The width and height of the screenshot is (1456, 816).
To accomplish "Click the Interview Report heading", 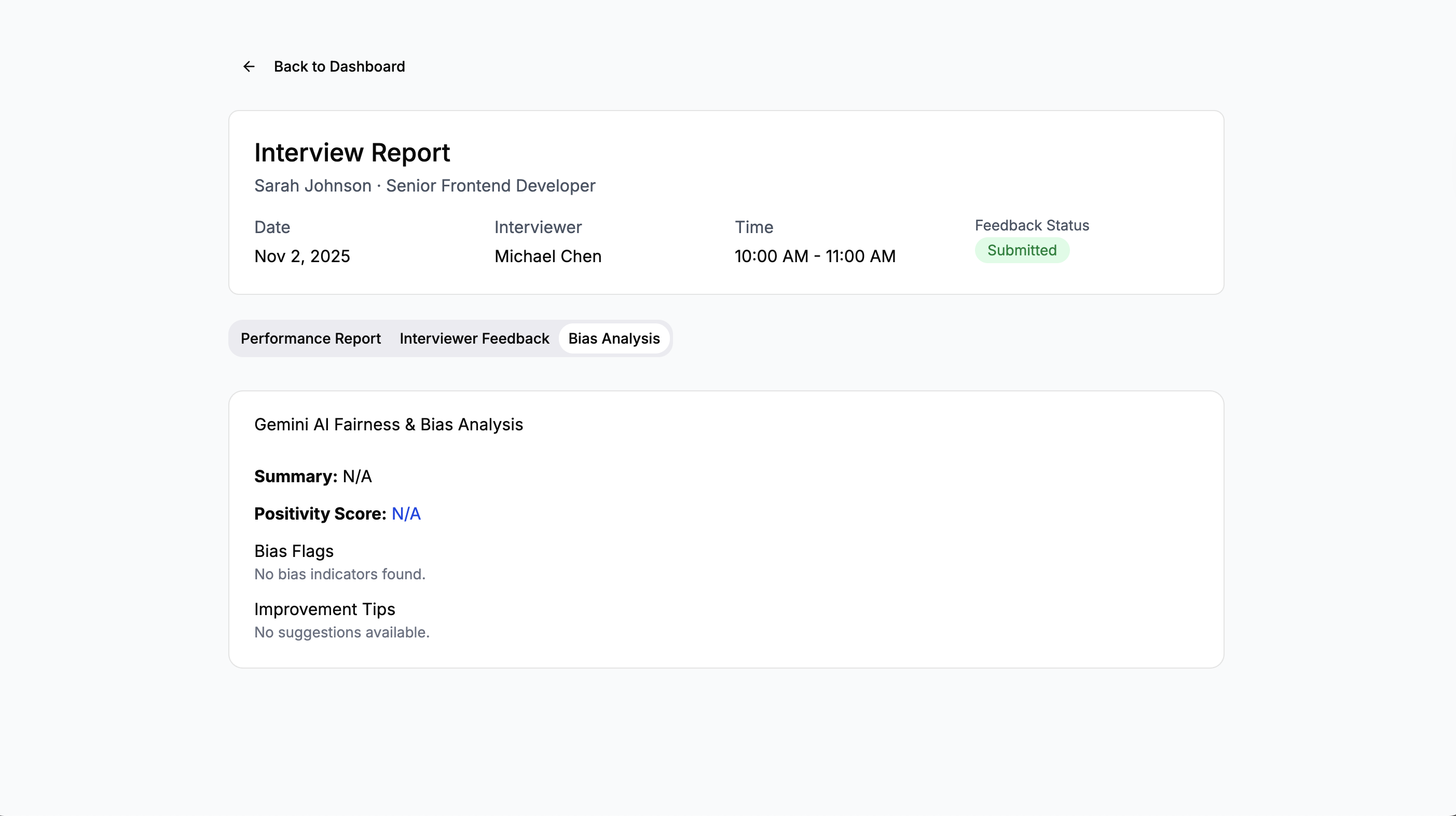I will click(x=352, y=153).
